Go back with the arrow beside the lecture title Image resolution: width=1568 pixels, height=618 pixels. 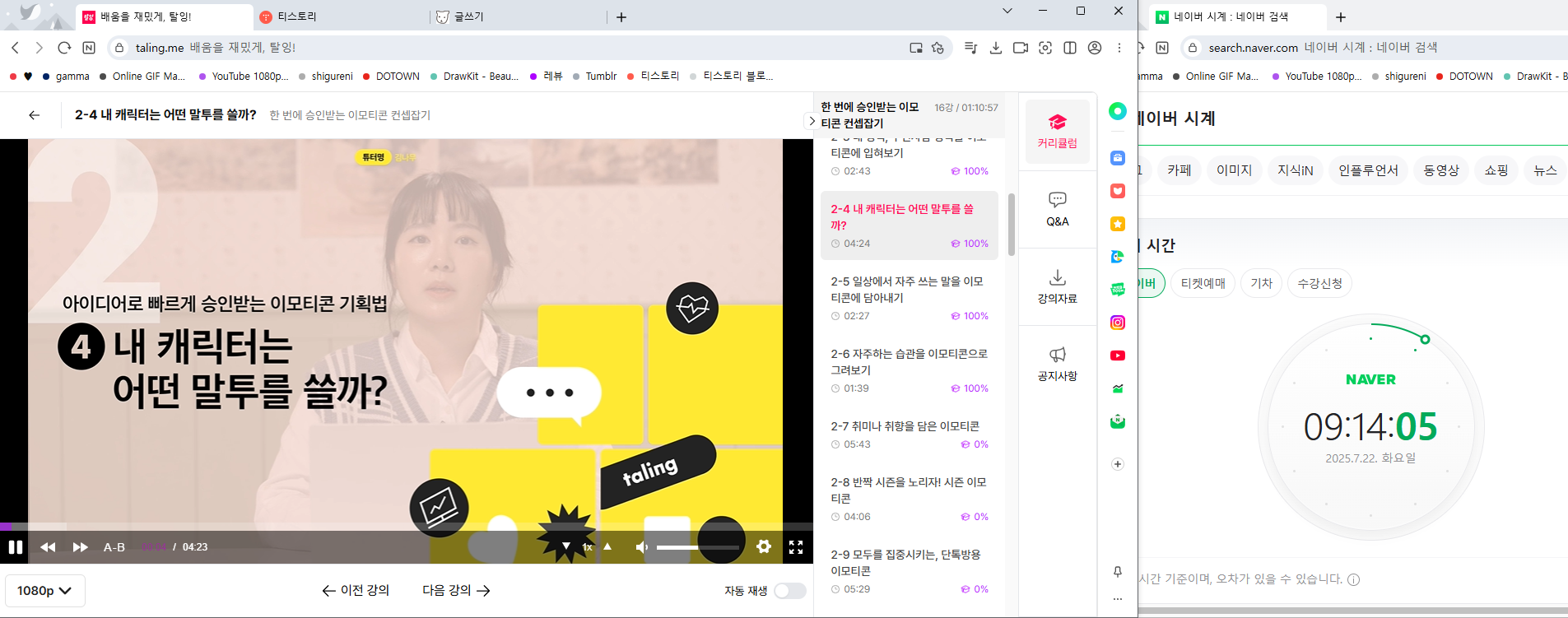pos(34,115)
